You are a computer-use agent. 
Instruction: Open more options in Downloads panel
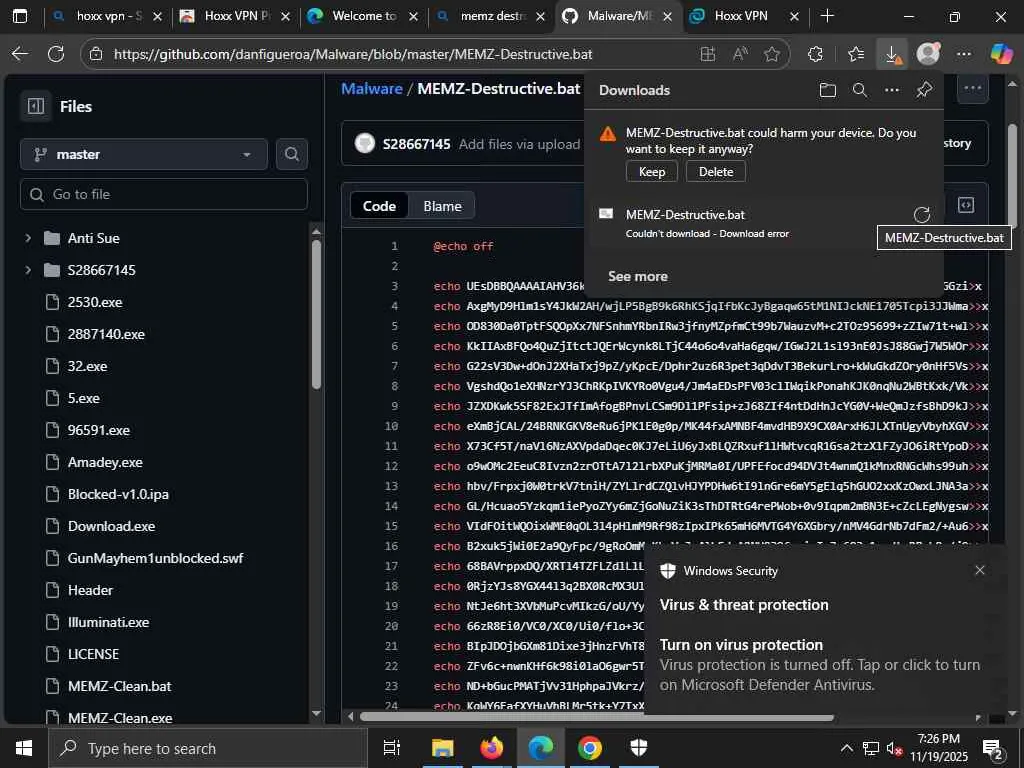tap(892, 90)
